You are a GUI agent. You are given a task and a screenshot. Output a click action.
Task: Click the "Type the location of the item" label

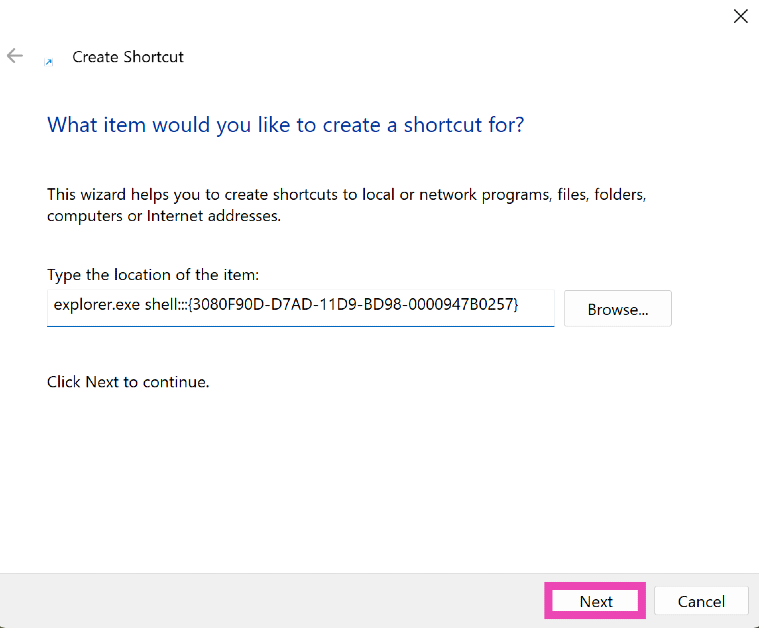click(153, 274)
